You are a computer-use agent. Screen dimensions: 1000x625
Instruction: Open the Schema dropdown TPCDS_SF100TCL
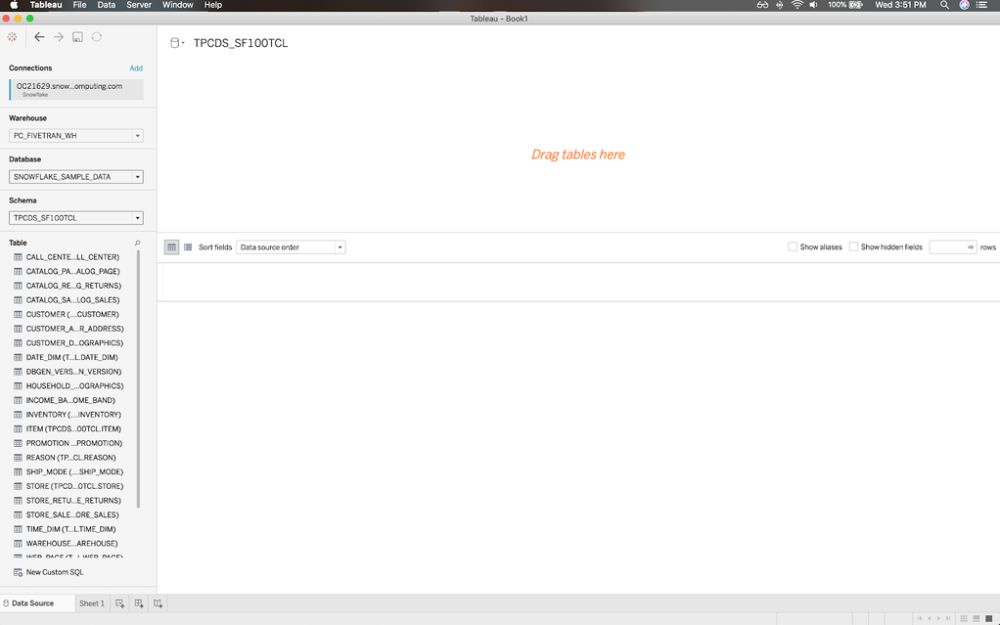coord(76,218)
